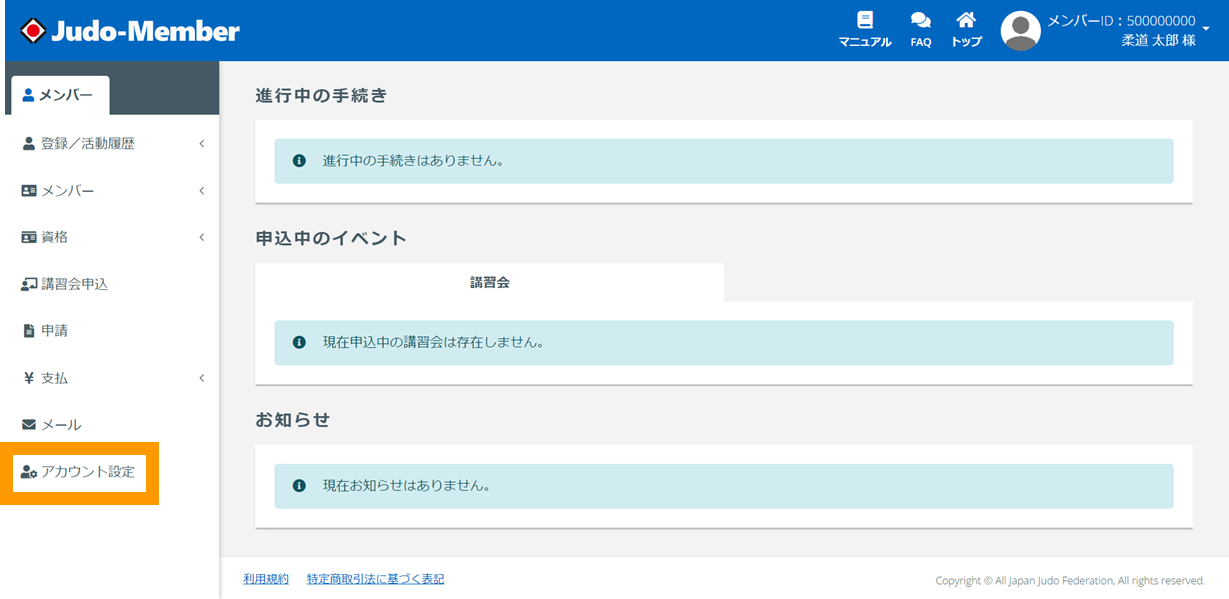Click the メンバーID：500000000 text

1121,21
